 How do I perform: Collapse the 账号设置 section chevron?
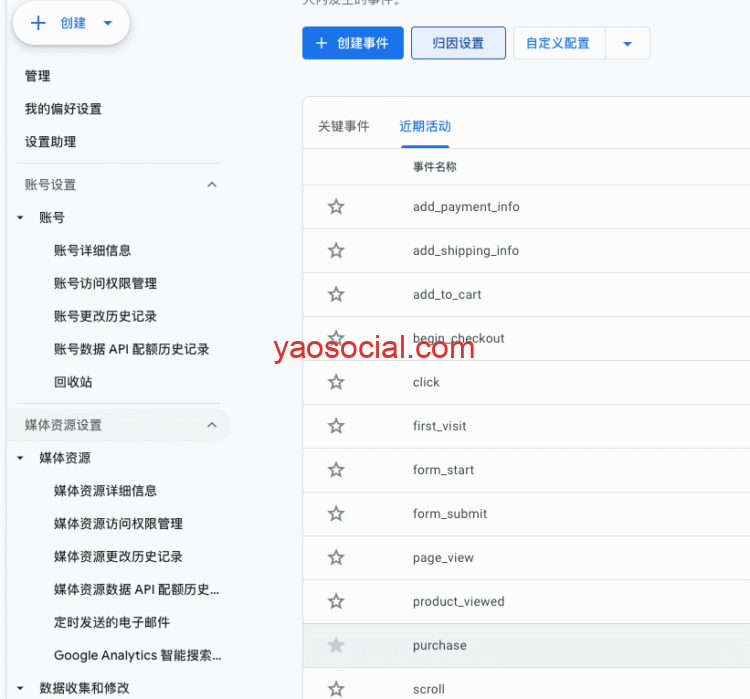point(211,185)
